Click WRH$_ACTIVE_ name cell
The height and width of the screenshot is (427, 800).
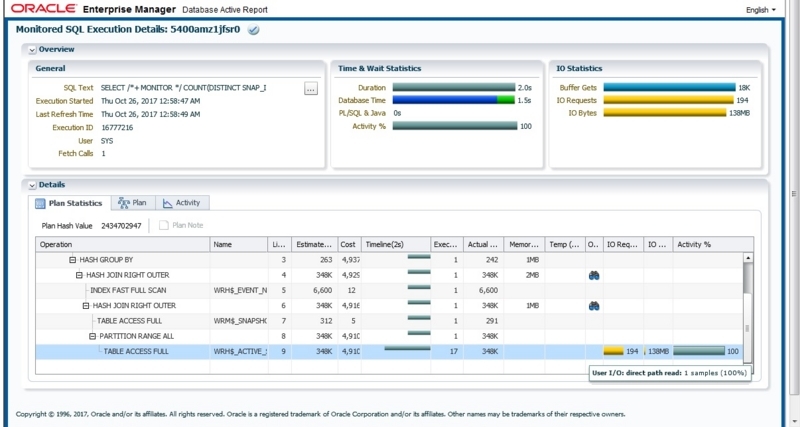[x=240, y=351]
